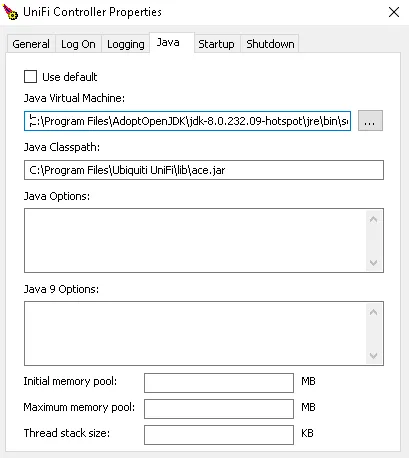409x458 pixels.
Task: Click the "Maximum memory pool:" label
Action: tap(79, 407)
